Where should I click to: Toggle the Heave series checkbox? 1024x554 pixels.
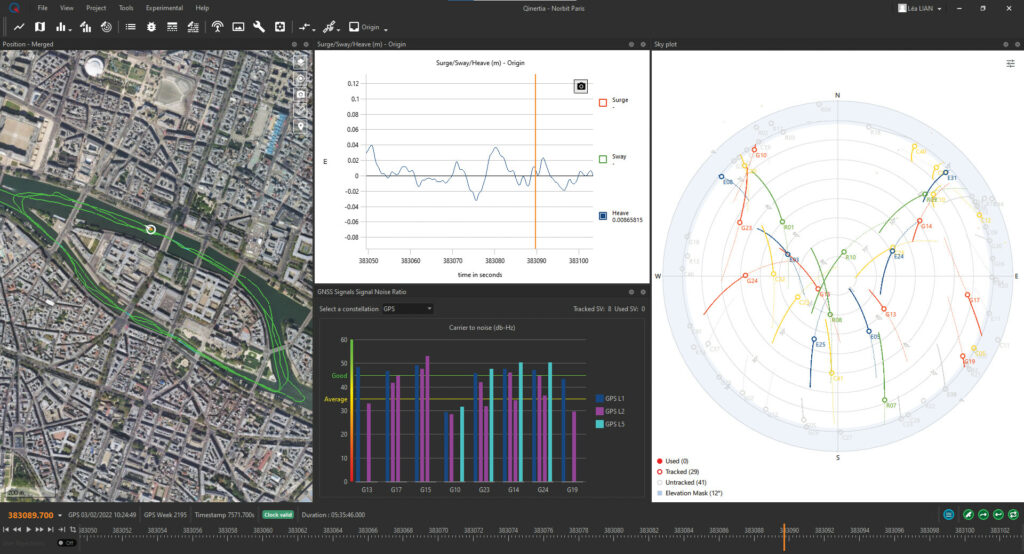tap(603, 216)
